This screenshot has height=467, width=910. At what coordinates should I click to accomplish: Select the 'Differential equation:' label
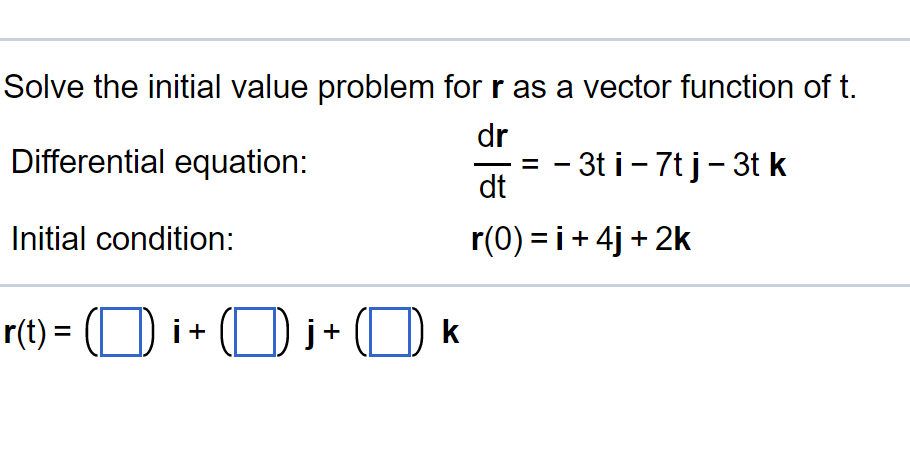pyautogui.click(x=158, y=161)
